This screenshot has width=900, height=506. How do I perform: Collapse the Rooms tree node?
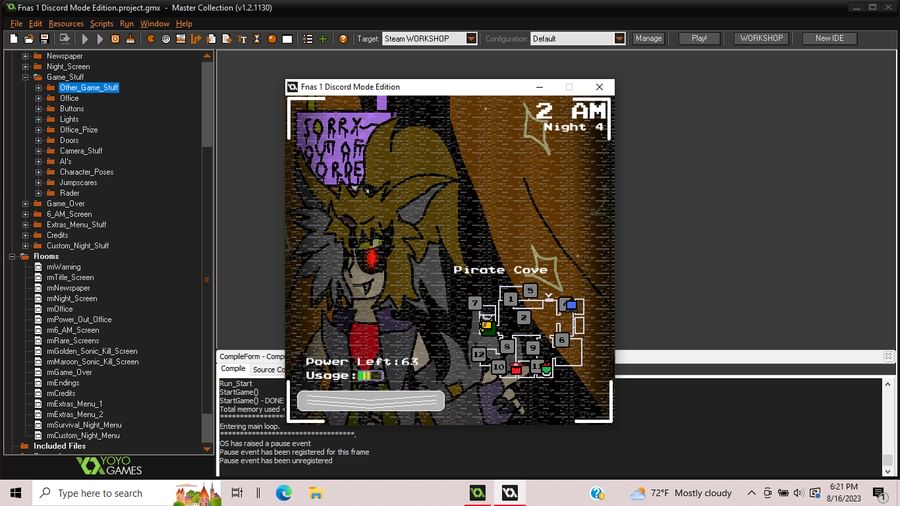12,256
